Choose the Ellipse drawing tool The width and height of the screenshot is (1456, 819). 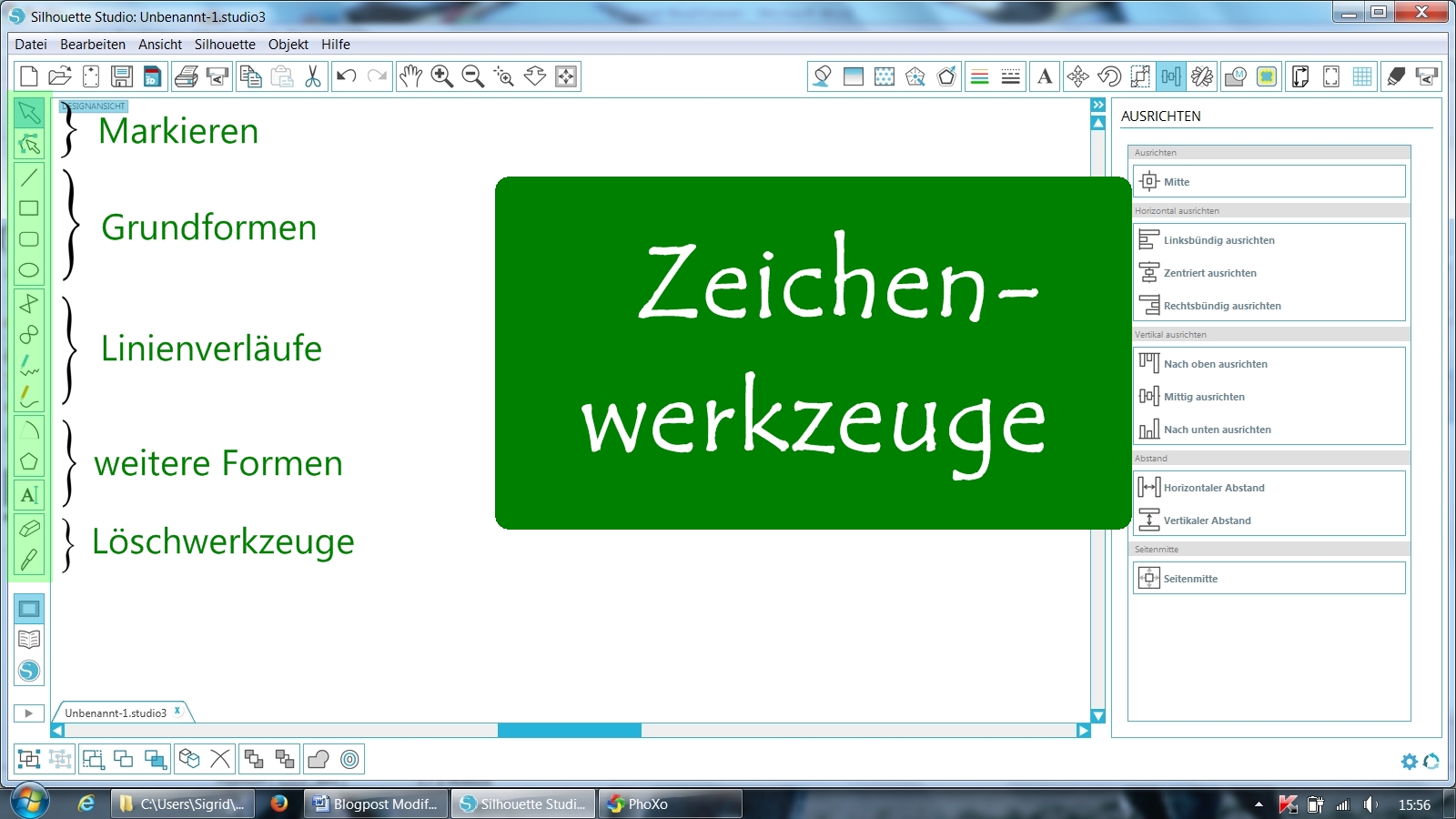tap(29, 270)
